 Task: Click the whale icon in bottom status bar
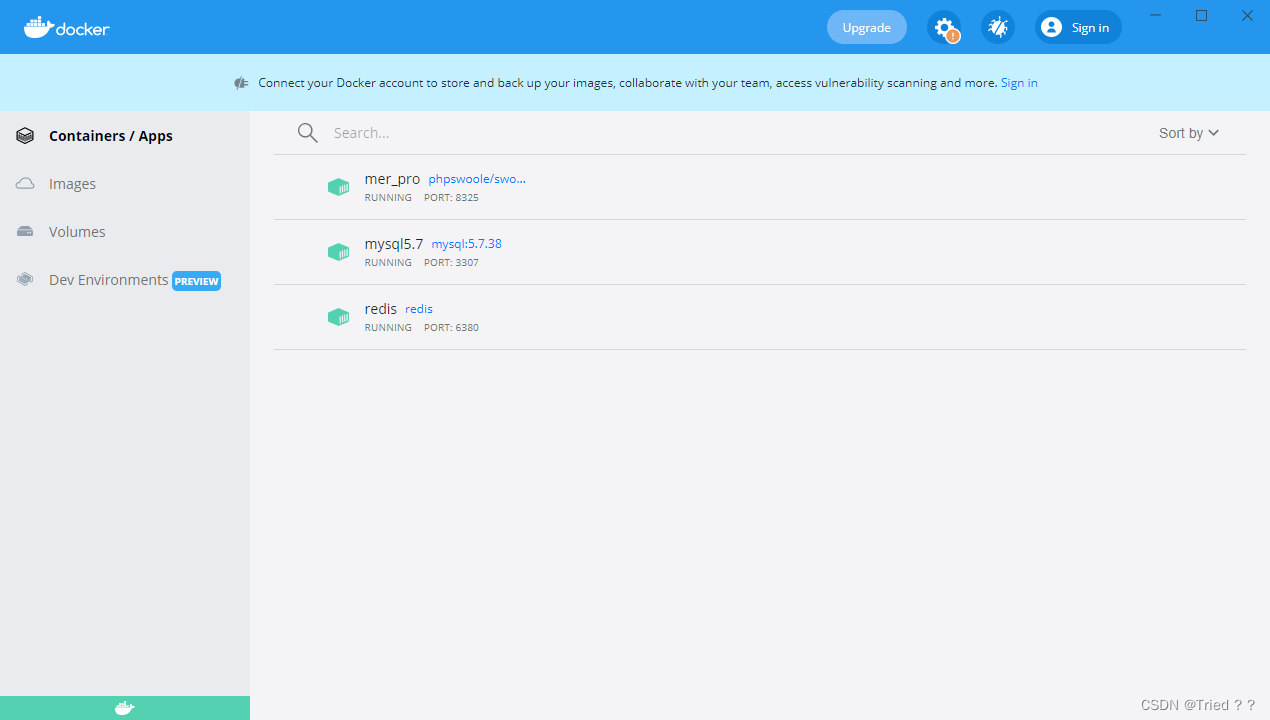tap(124, 708)
